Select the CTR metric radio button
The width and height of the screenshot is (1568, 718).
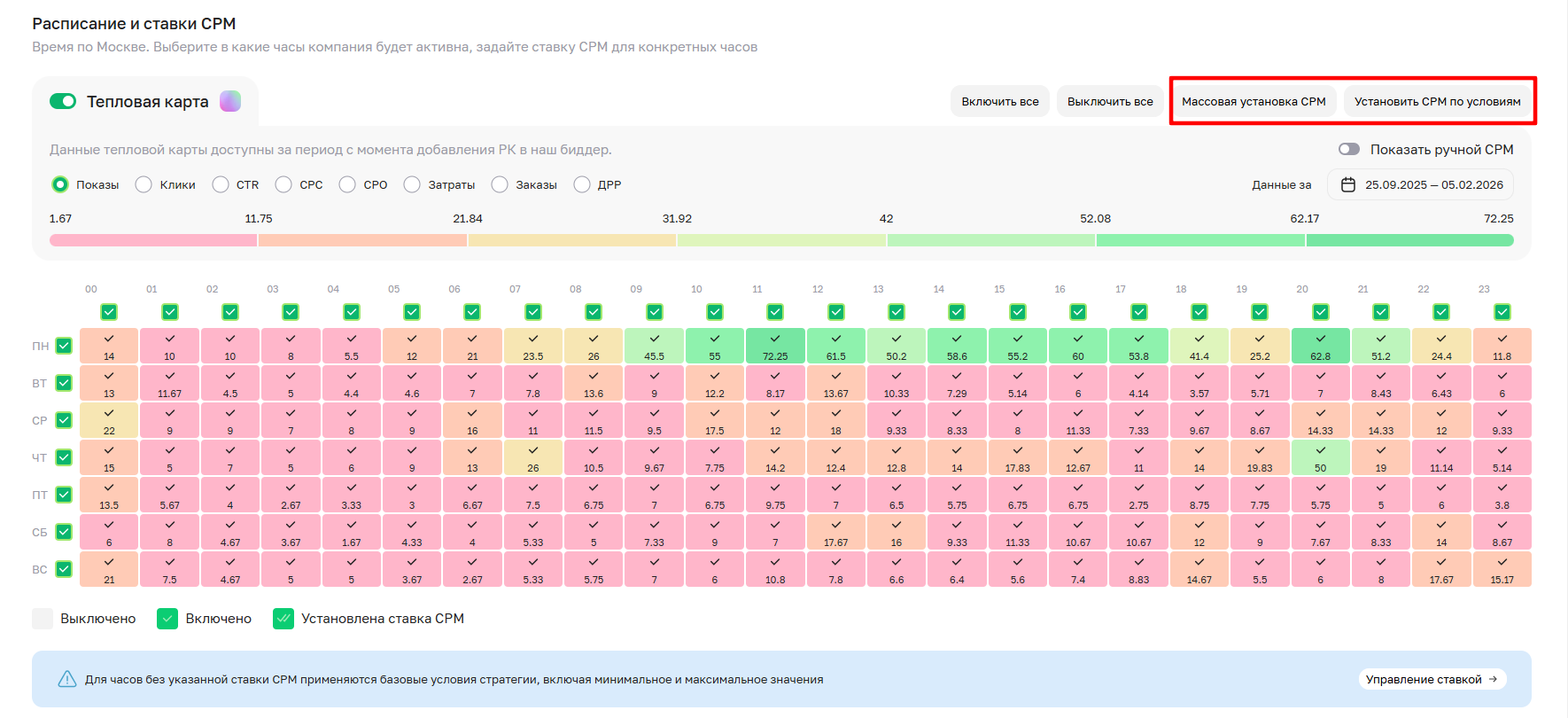point(221,184)
